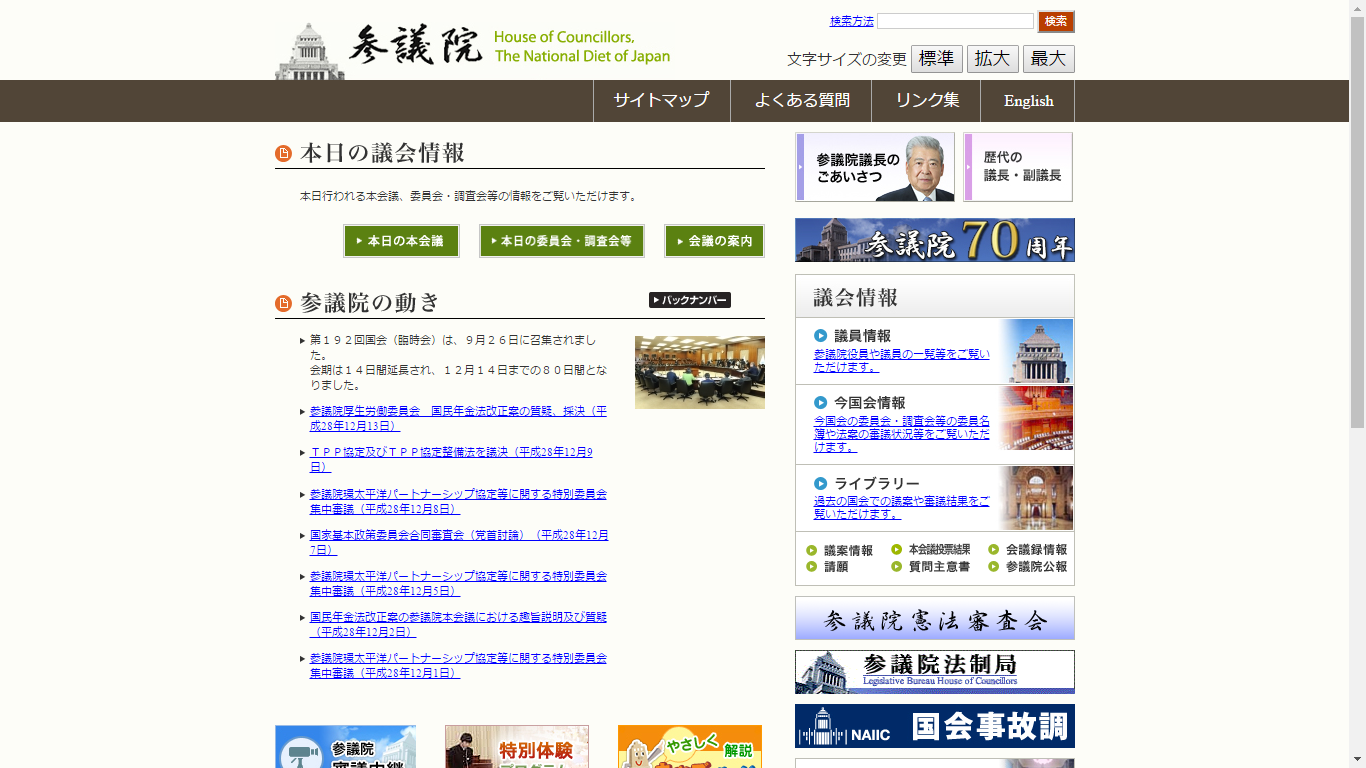Open the ＴＰＰ協定及びＴＰＰ協定整備法を議決 link
The image size is (1366, 768).
click(x=451, y=459)
